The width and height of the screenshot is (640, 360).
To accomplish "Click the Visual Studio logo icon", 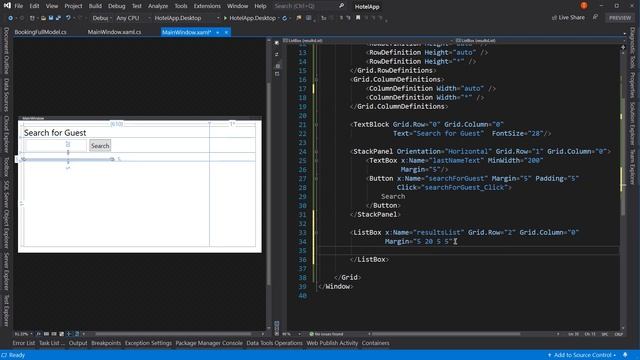I will coord(7,6).
